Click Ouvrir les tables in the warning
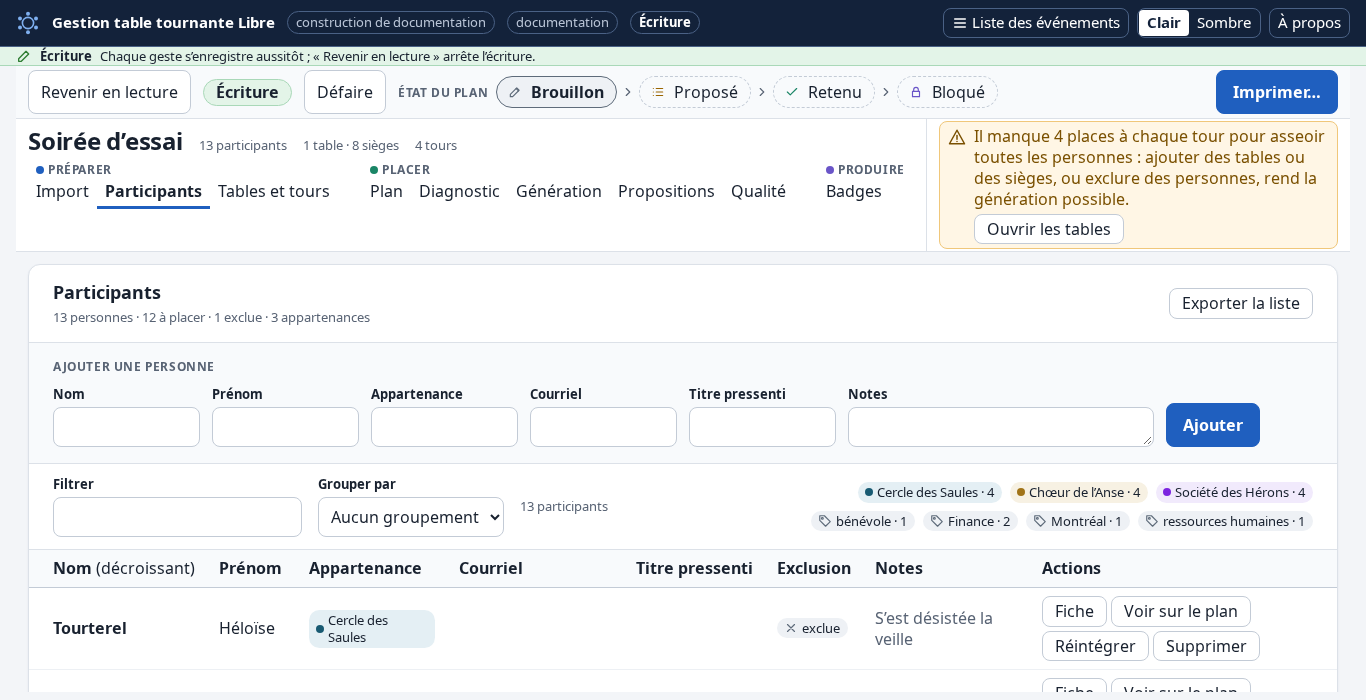1366x700 pixels. pos(1049,229)
